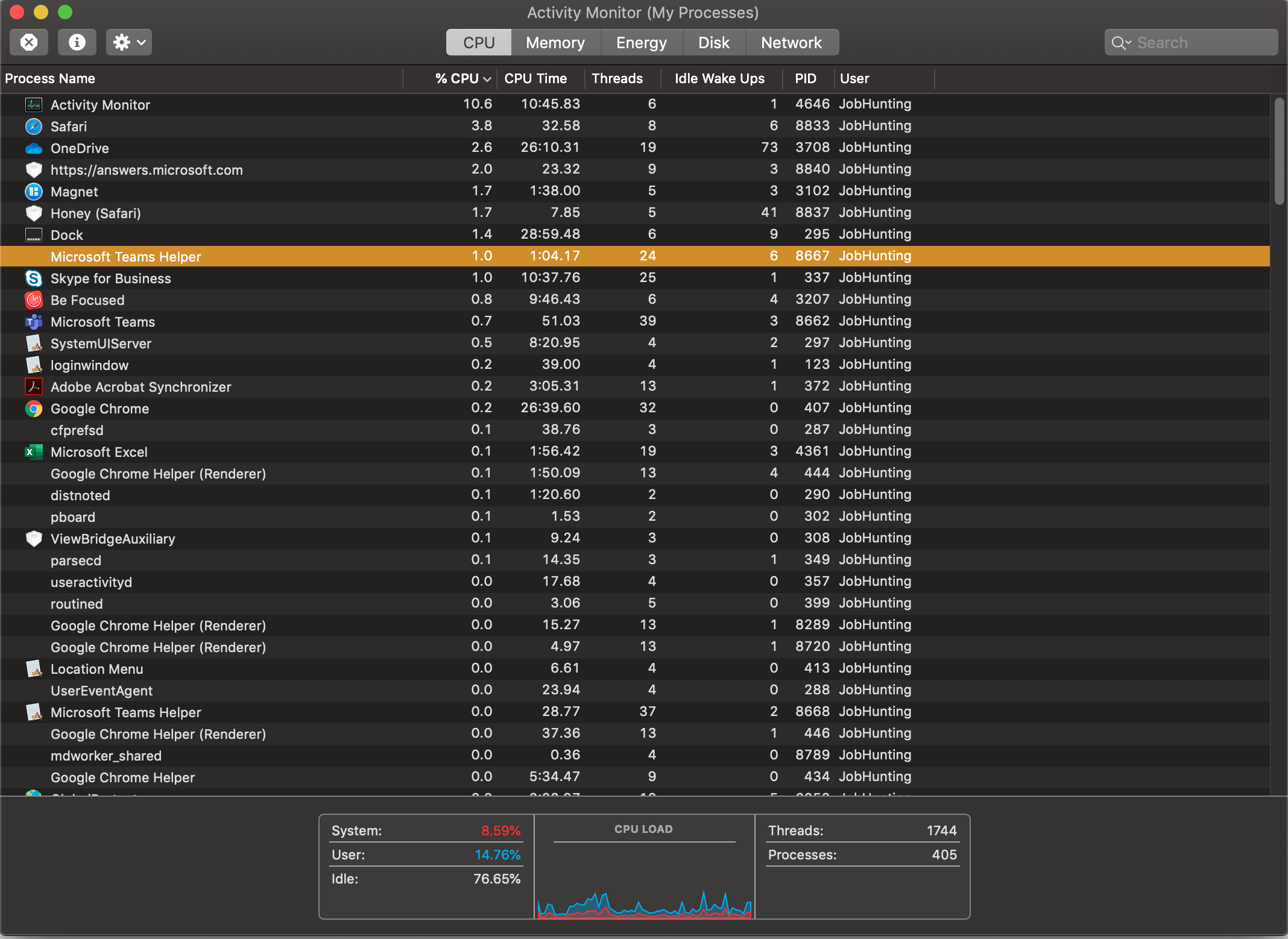1288x939 pixels.
Task: Switch to the Memory tab
Action: 555,43
